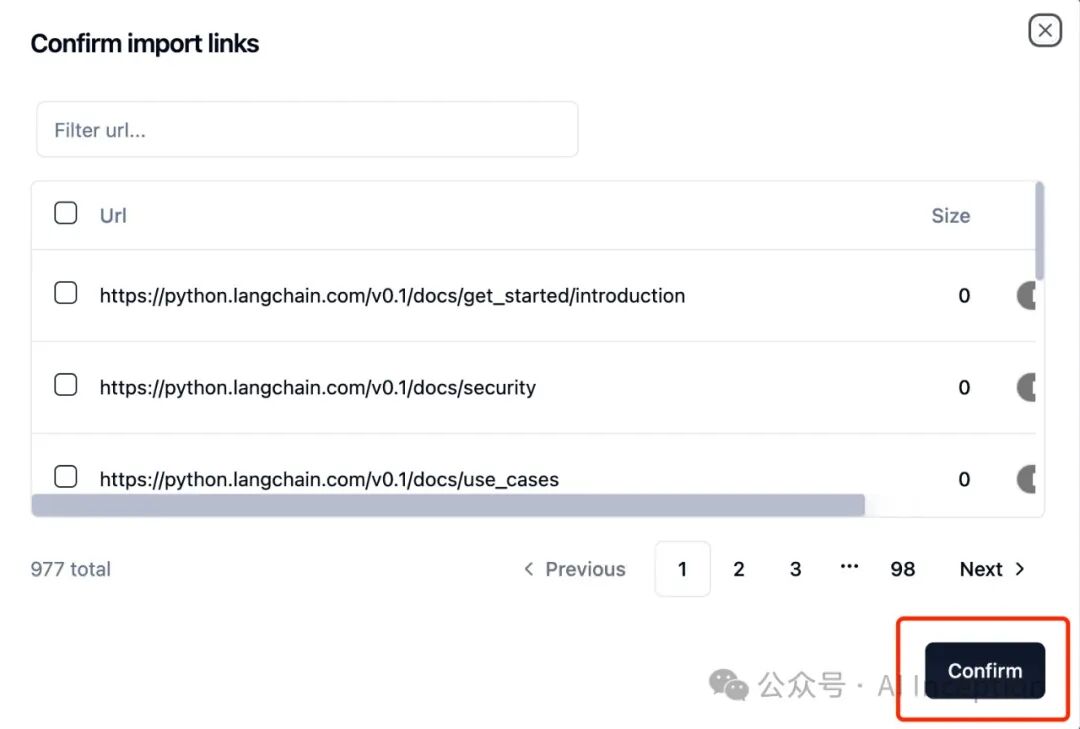
Task: Toggle the switch on the introduction row
Action: [1027, 296]
